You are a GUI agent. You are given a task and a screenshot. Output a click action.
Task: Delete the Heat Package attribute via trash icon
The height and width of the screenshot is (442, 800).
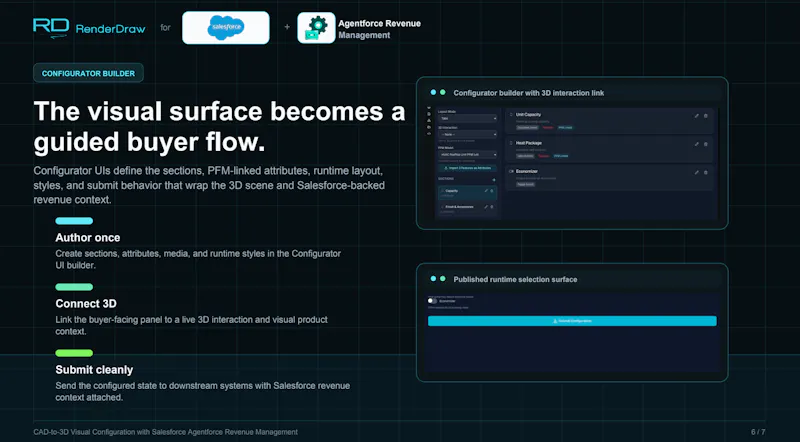[706, 144]
